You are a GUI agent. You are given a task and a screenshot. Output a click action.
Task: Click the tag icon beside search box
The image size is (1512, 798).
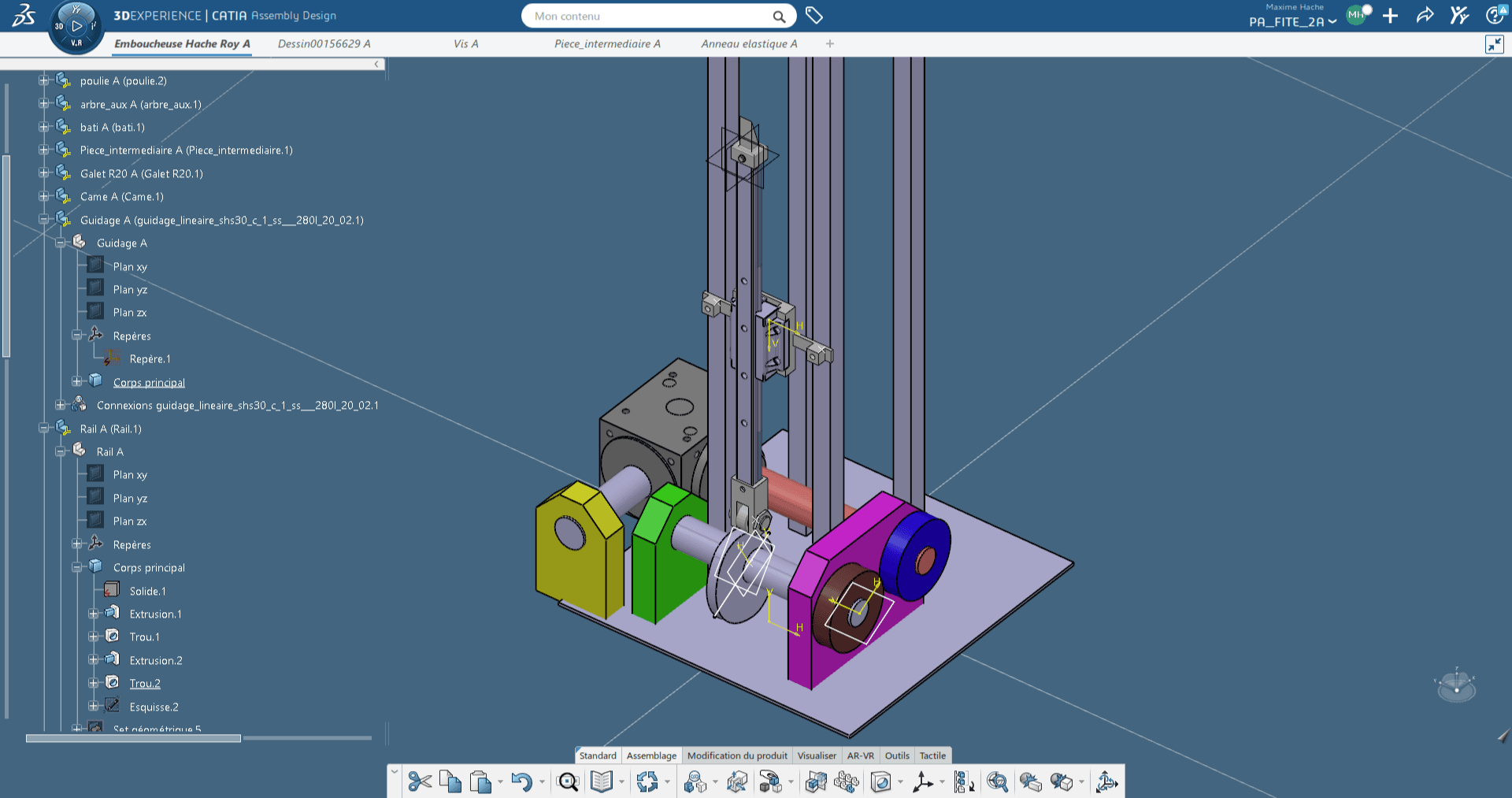click(x=814, y=16)
